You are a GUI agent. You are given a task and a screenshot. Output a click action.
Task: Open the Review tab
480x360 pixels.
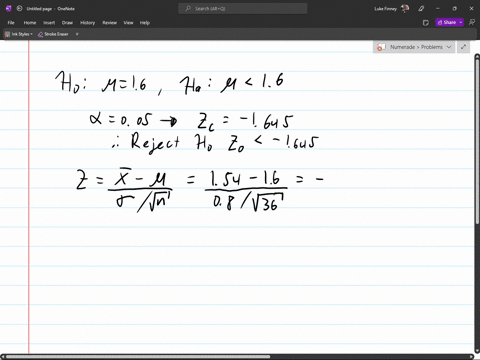109,23
